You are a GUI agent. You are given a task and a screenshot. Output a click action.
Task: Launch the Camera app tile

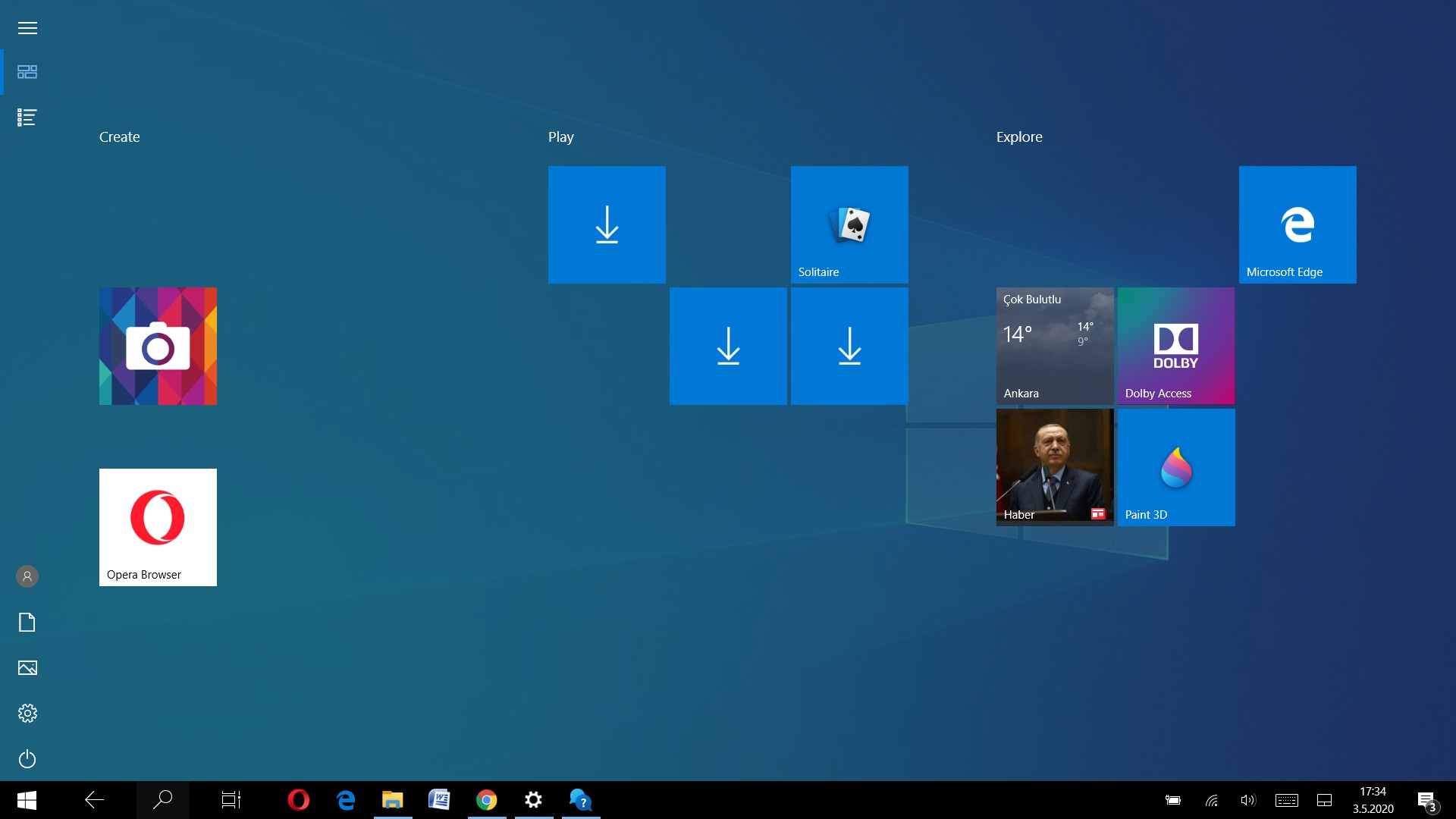click(158, 346)
